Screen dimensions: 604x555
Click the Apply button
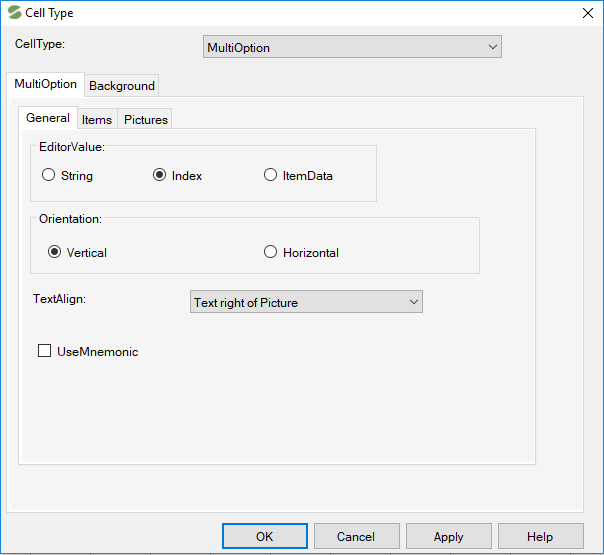click(448, 536)
